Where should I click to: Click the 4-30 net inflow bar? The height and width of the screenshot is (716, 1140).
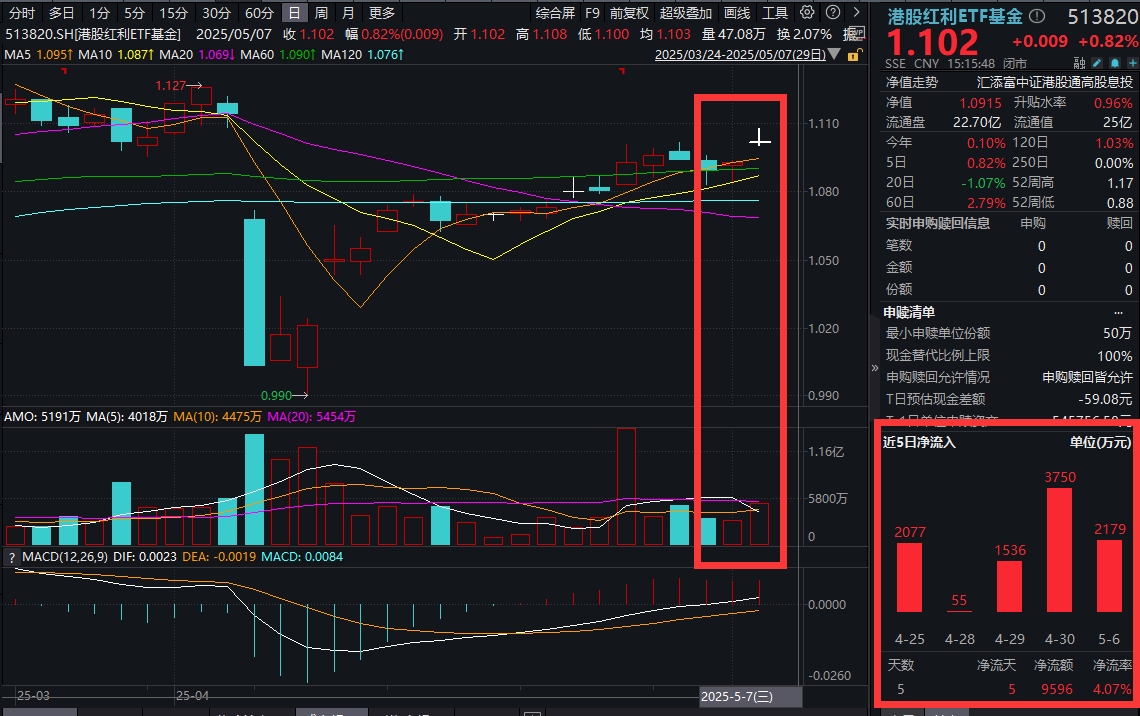[1059, 549]
